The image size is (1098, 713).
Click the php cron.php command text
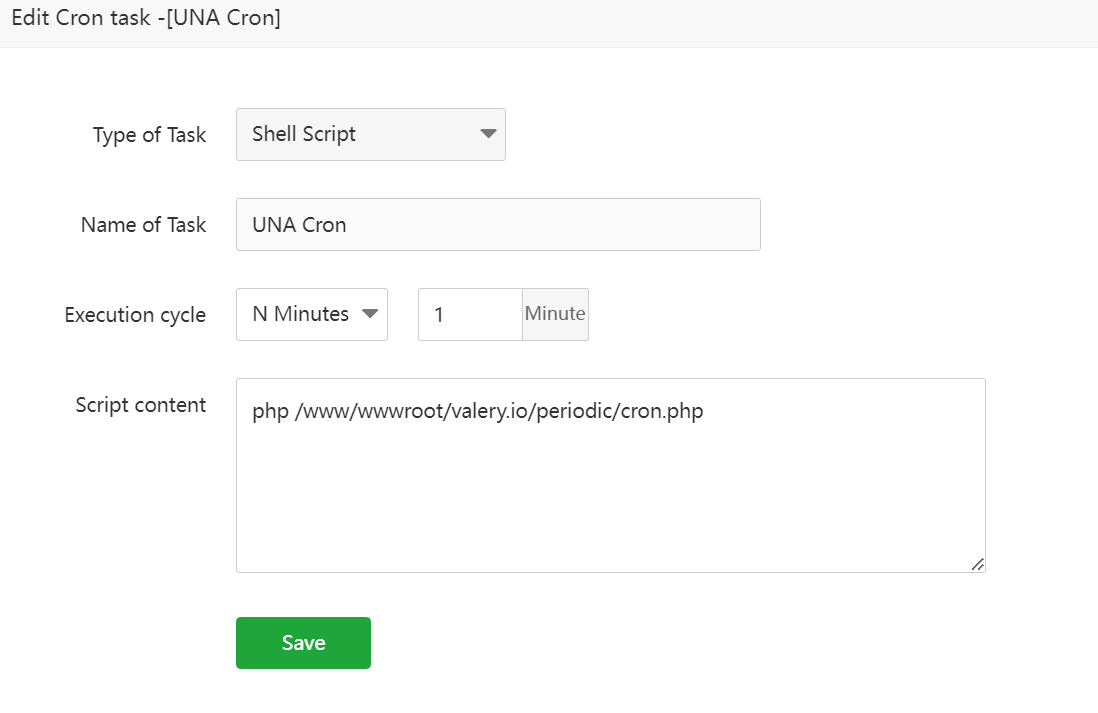point(478,411)
